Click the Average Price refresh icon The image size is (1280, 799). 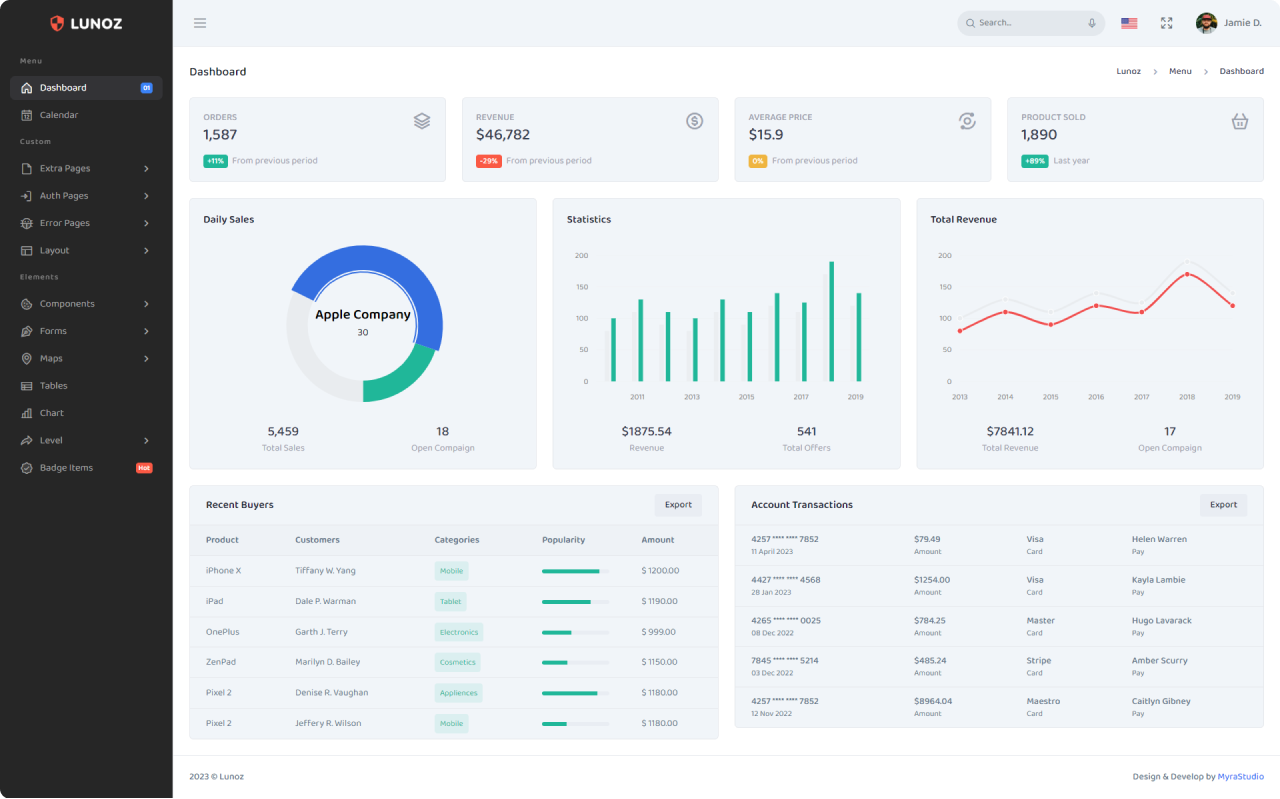click(x=967, y=121)
